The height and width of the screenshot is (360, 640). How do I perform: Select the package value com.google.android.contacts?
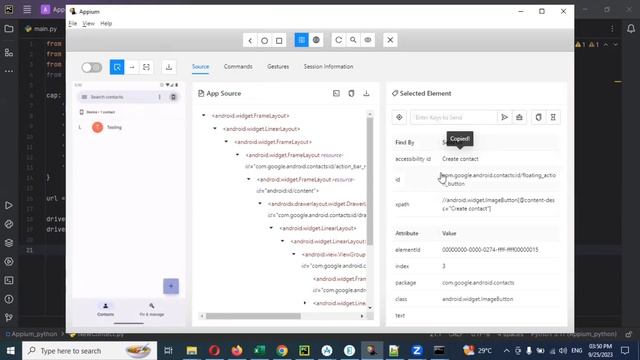point(478,282)
